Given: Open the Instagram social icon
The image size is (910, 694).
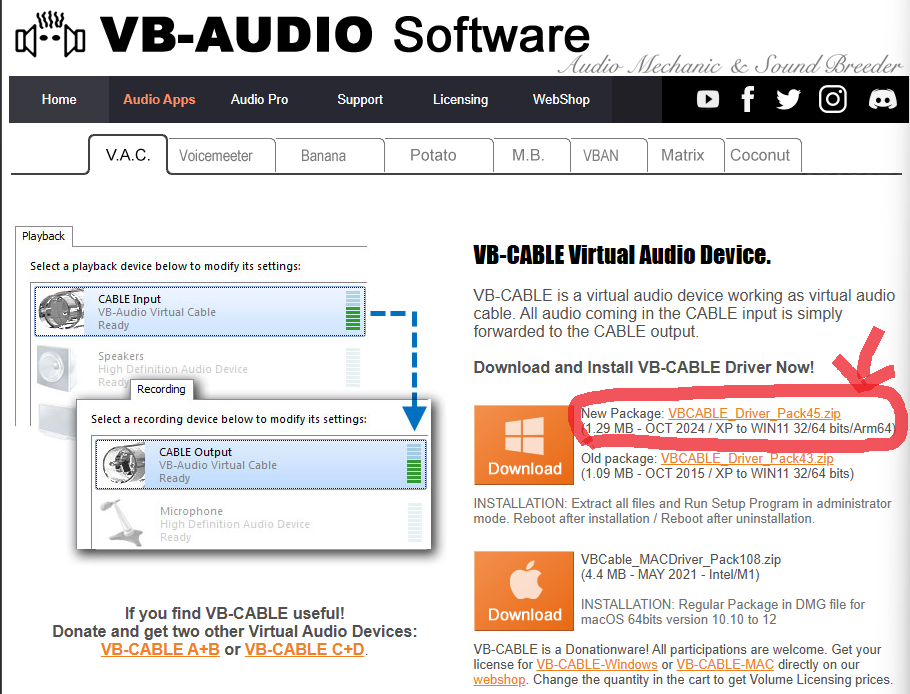Looking at the screenshot, I should point(833,99).
